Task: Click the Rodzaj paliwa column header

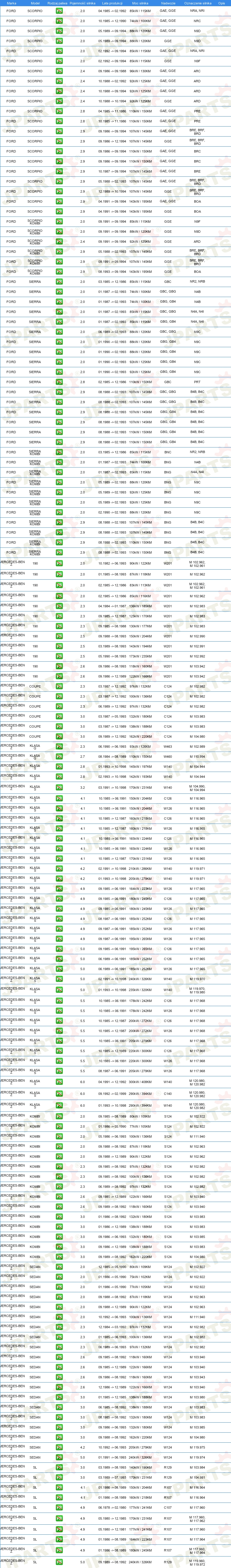Action: (57, 3)
